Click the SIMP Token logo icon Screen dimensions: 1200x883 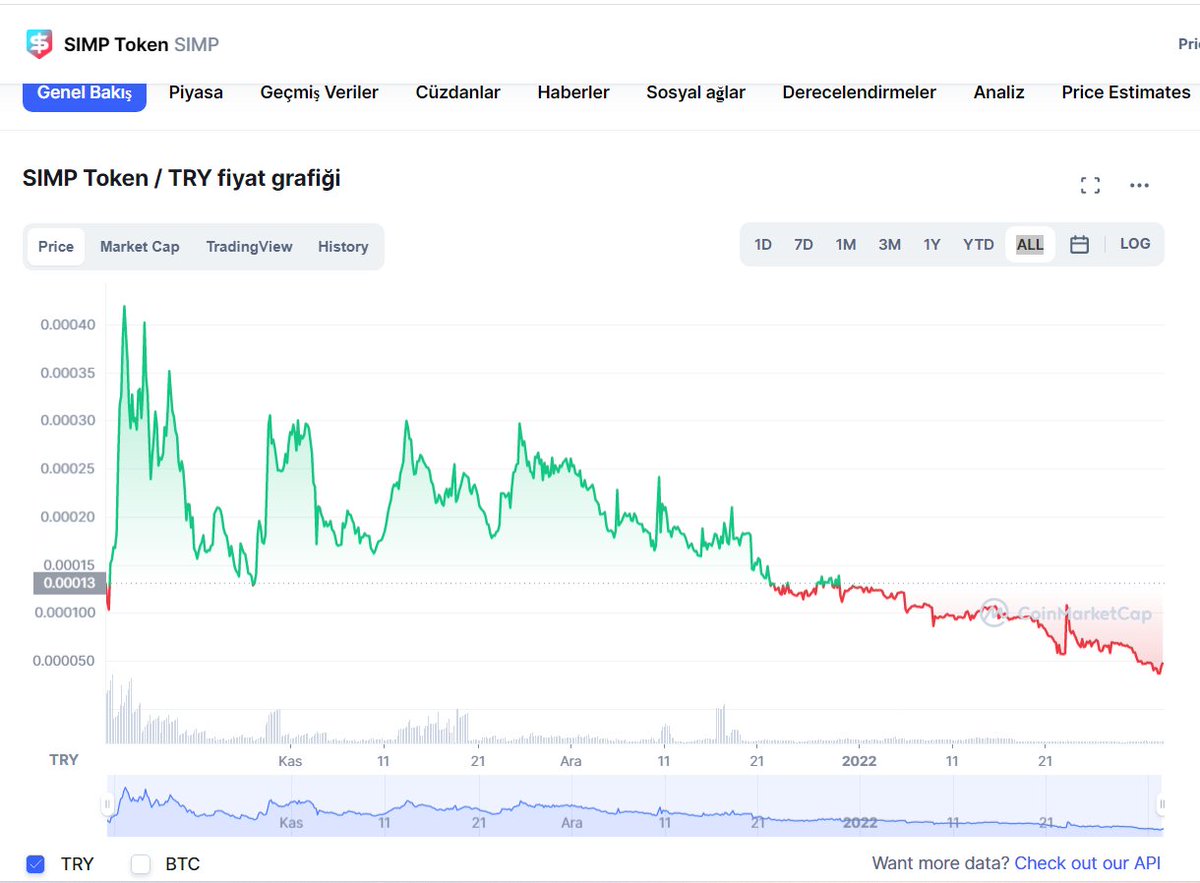point(39,44)
